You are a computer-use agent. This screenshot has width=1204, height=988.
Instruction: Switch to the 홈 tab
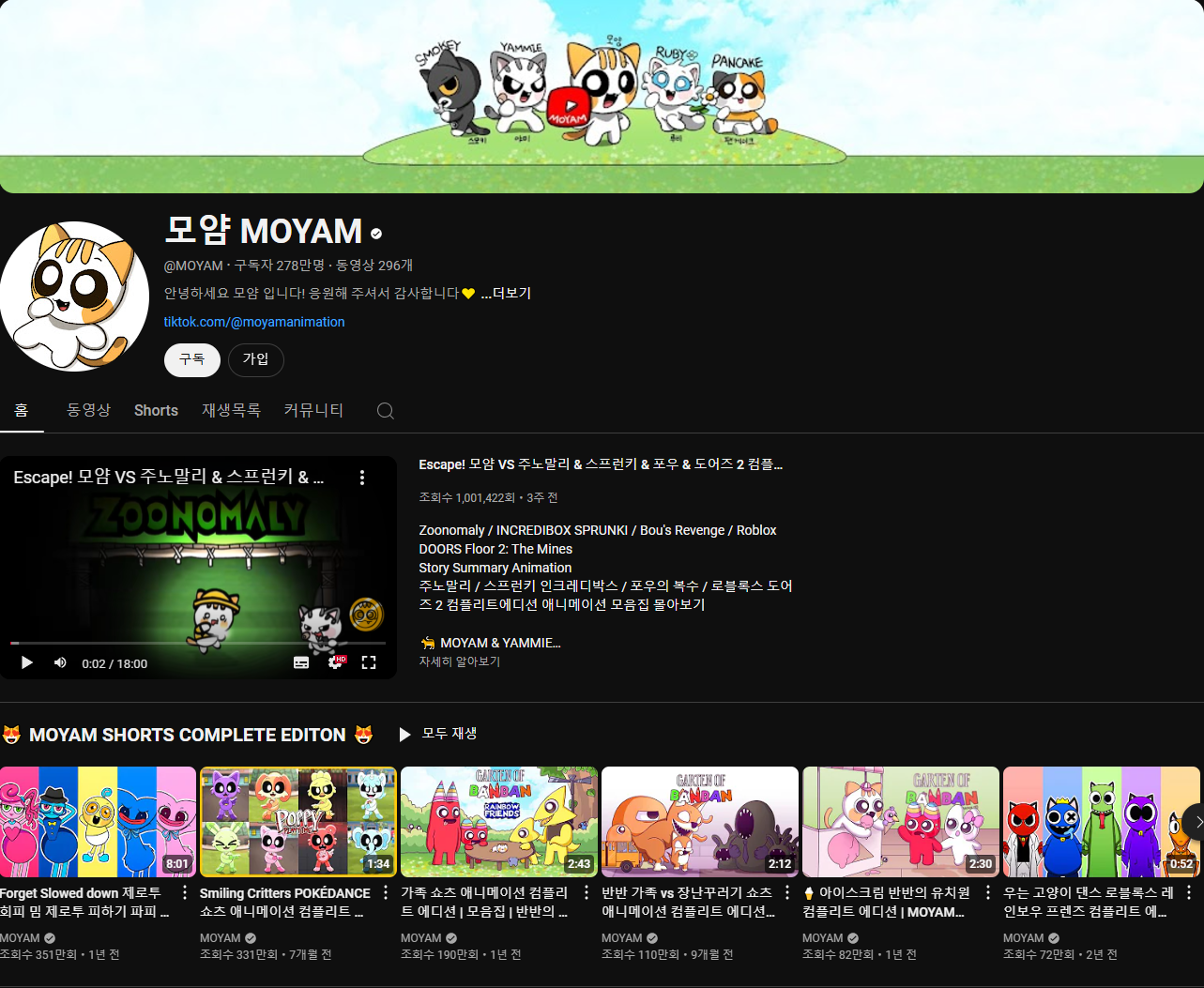[x=22, y=410]
